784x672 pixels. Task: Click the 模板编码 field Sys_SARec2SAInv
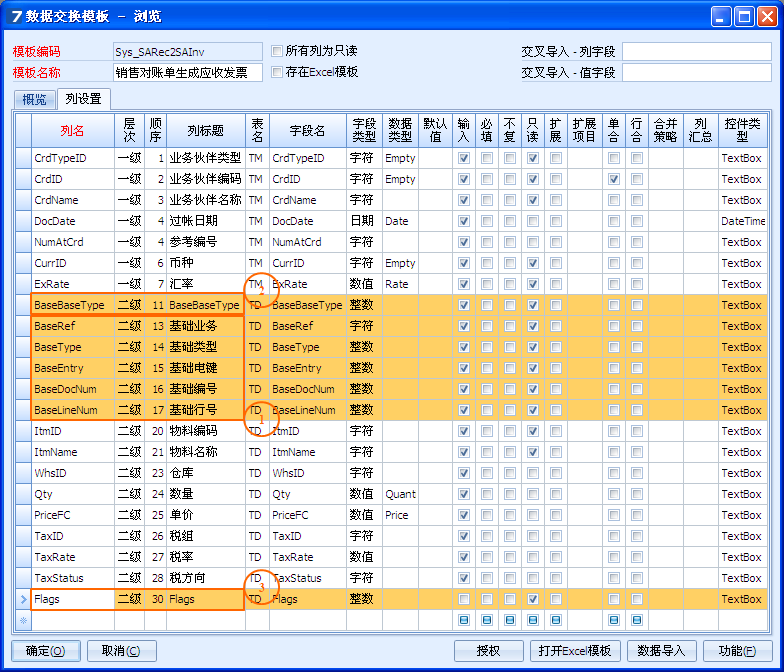point(188,52)
